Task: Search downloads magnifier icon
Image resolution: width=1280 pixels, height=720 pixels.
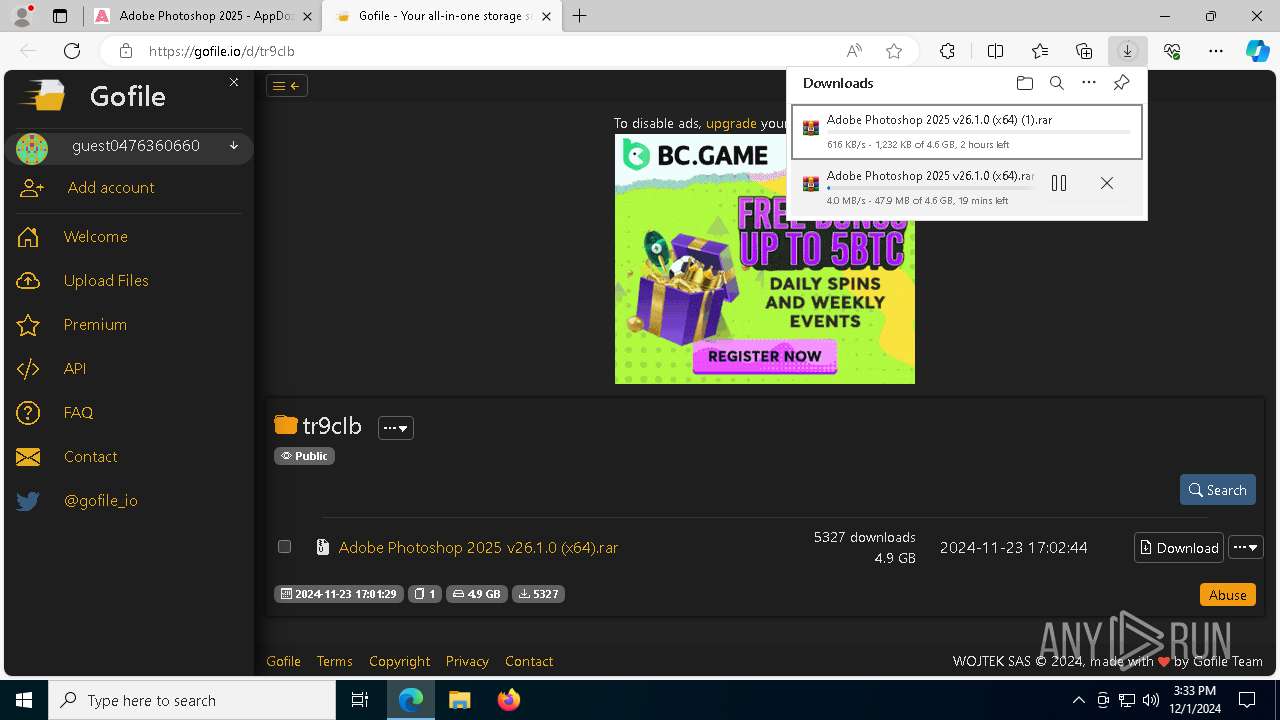Action: click(x=1056, y=83)
